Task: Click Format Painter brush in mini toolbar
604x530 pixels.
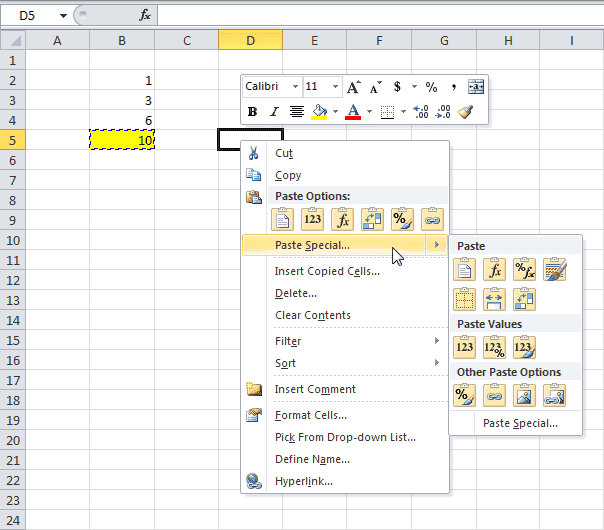Action: tap(465, 112)
